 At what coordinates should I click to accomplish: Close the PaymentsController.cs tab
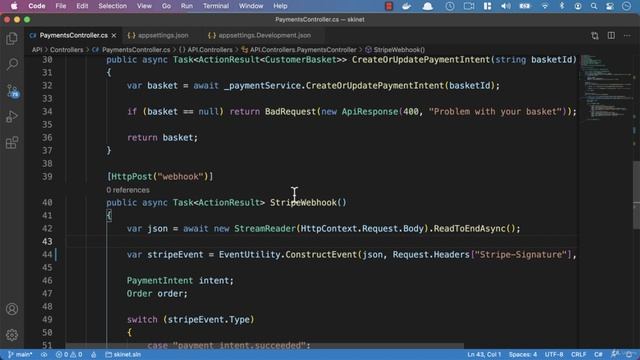click(x=114, y=36)
